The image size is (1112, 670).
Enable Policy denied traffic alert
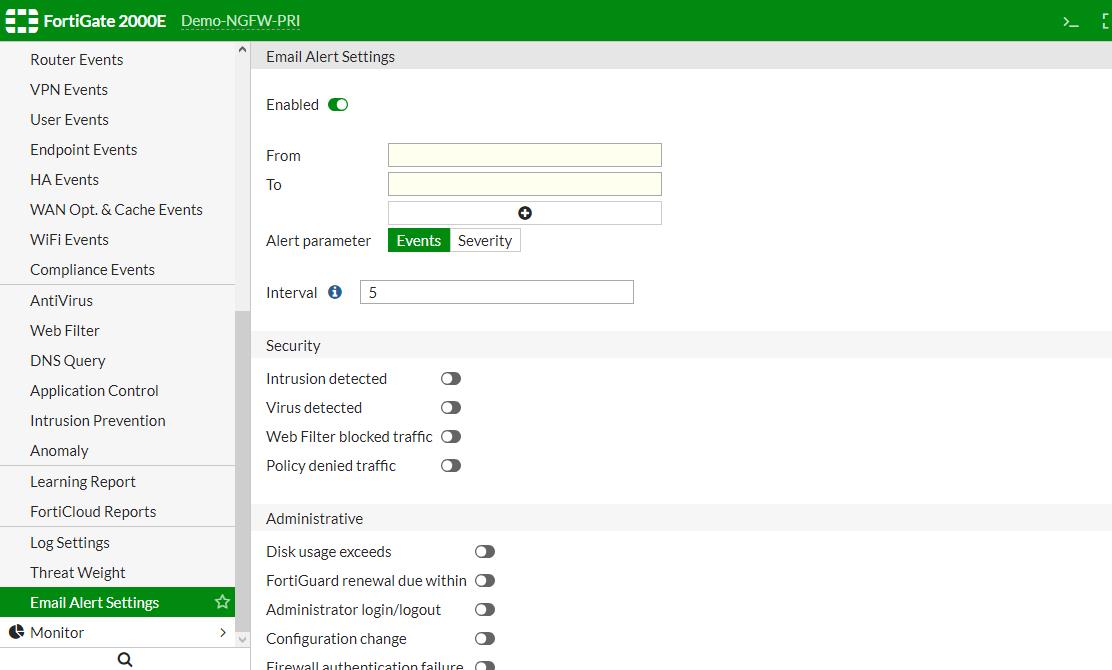[x=451, y=466]
